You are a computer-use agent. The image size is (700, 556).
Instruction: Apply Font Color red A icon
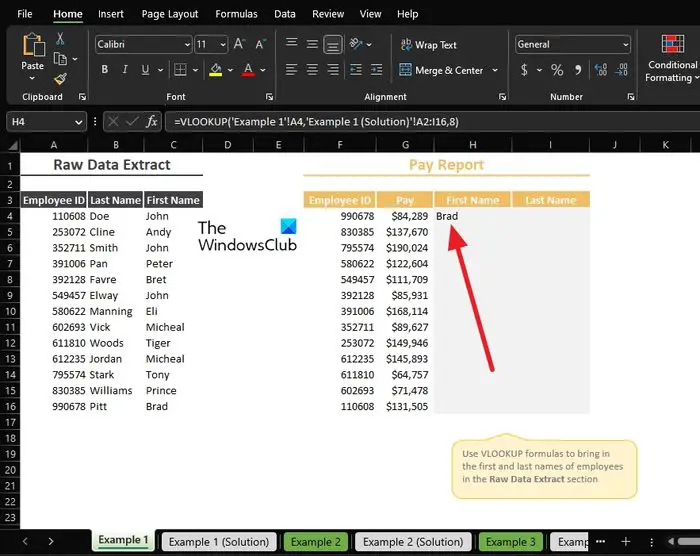pyautogui.click(x=248, y=70)
